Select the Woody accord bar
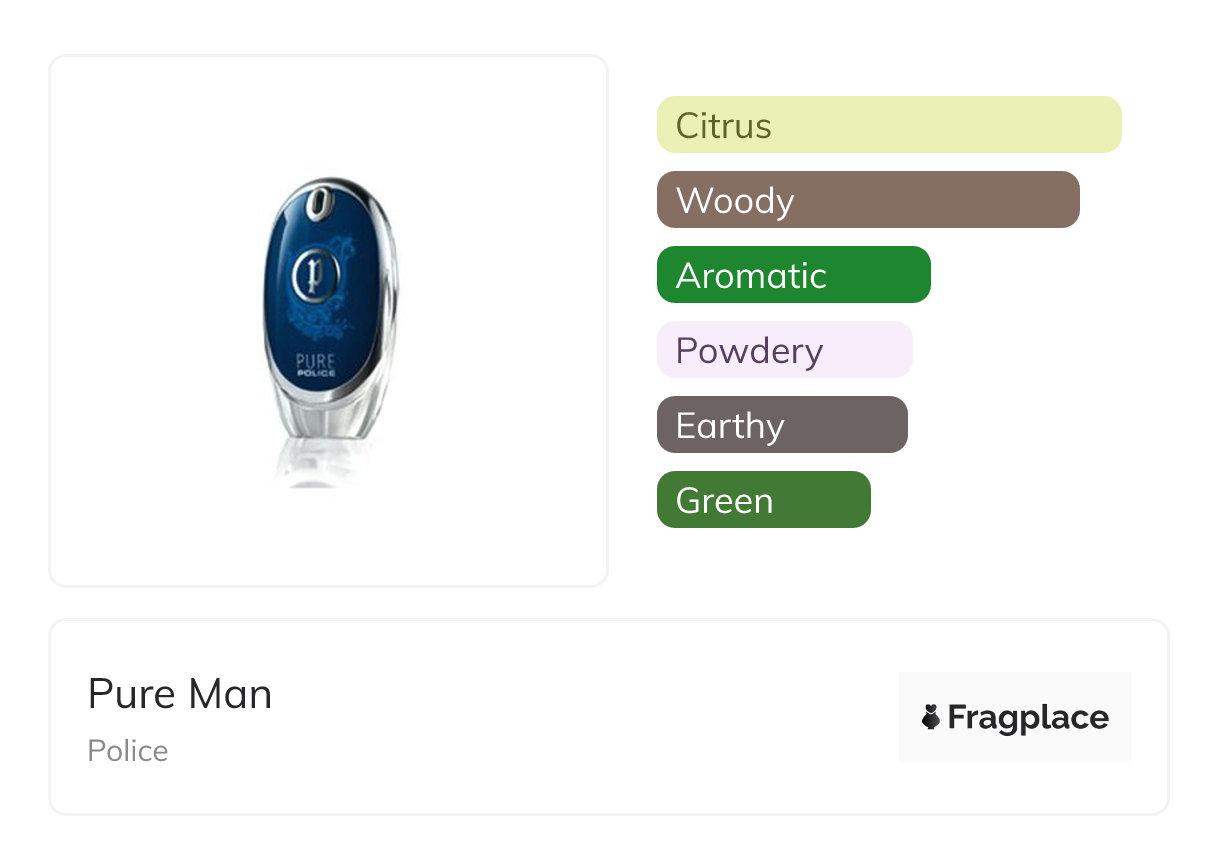 point(868,200)
